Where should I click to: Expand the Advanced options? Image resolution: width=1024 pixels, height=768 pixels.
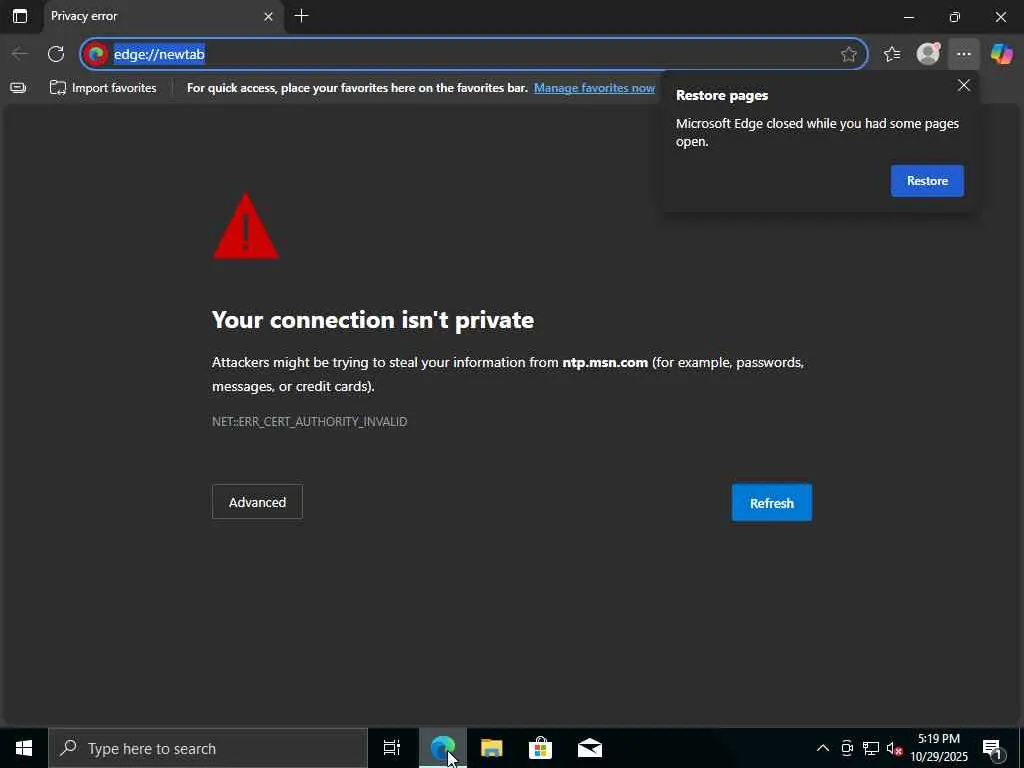[257, 502]
